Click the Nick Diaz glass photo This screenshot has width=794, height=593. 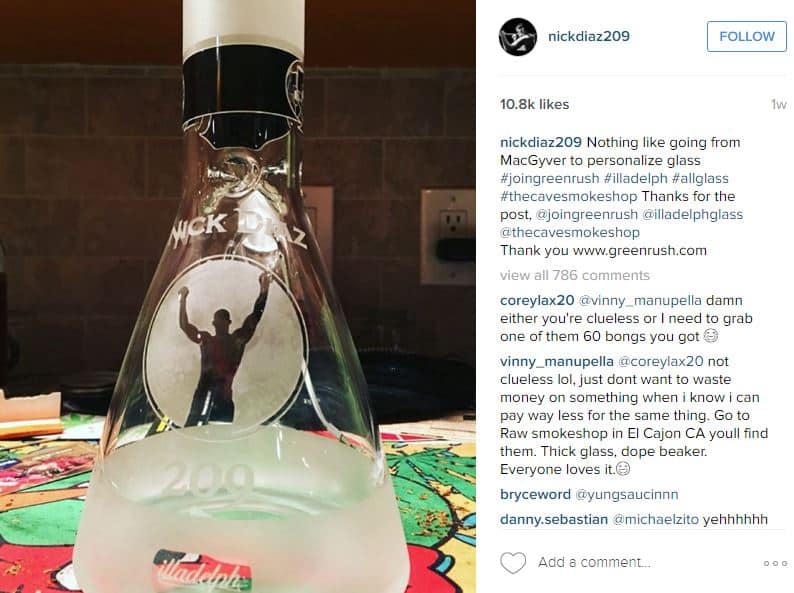pos(238,296)
